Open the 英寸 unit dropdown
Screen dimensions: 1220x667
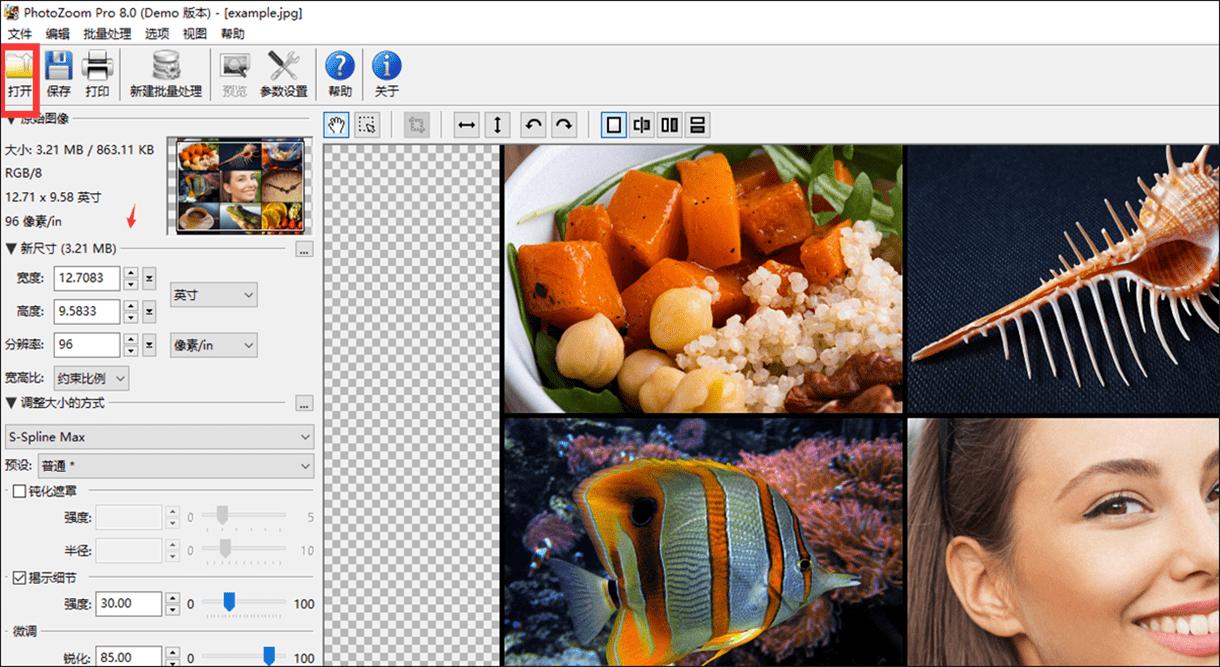[214, 295]
